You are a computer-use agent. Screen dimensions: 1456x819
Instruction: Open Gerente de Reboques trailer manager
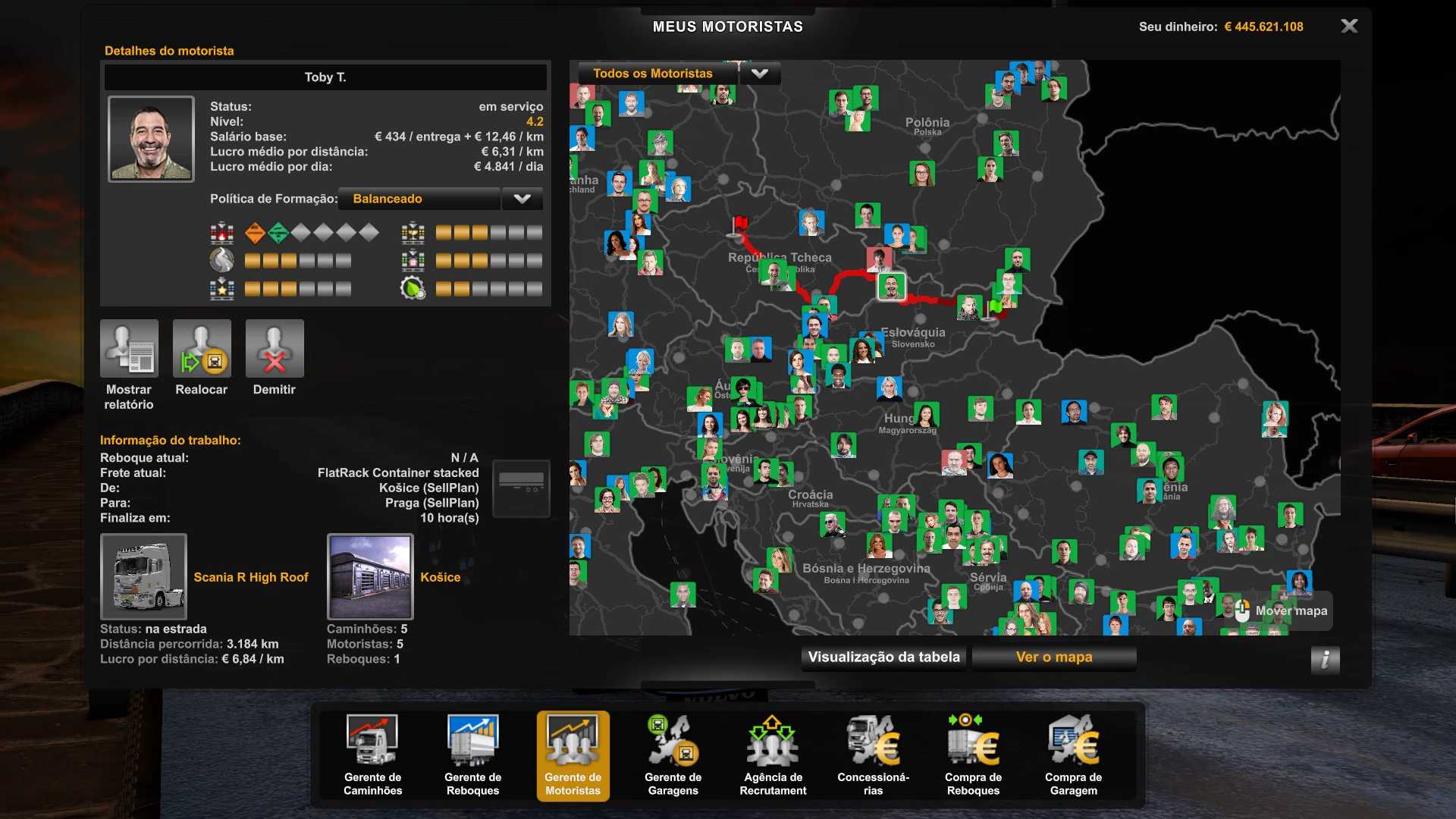point(472,755)
